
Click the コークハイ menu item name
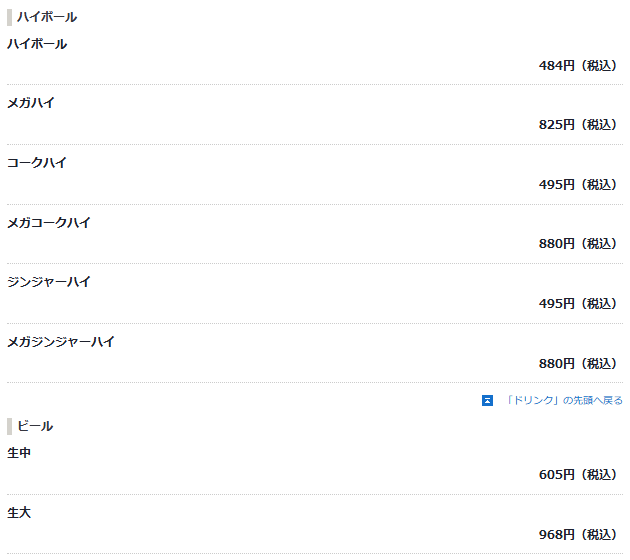pos(37,163)
